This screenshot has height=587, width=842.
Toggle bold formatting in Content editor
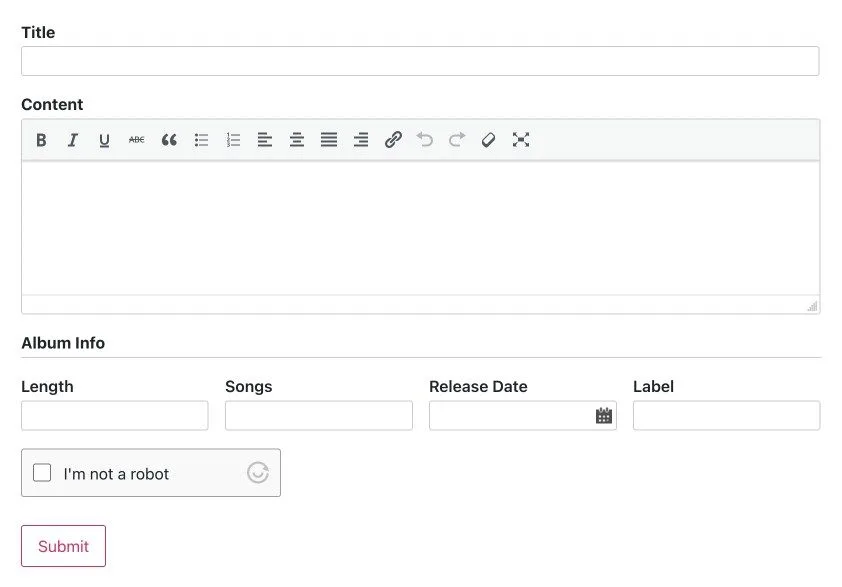pyautogui.click(x=41, y=140)
